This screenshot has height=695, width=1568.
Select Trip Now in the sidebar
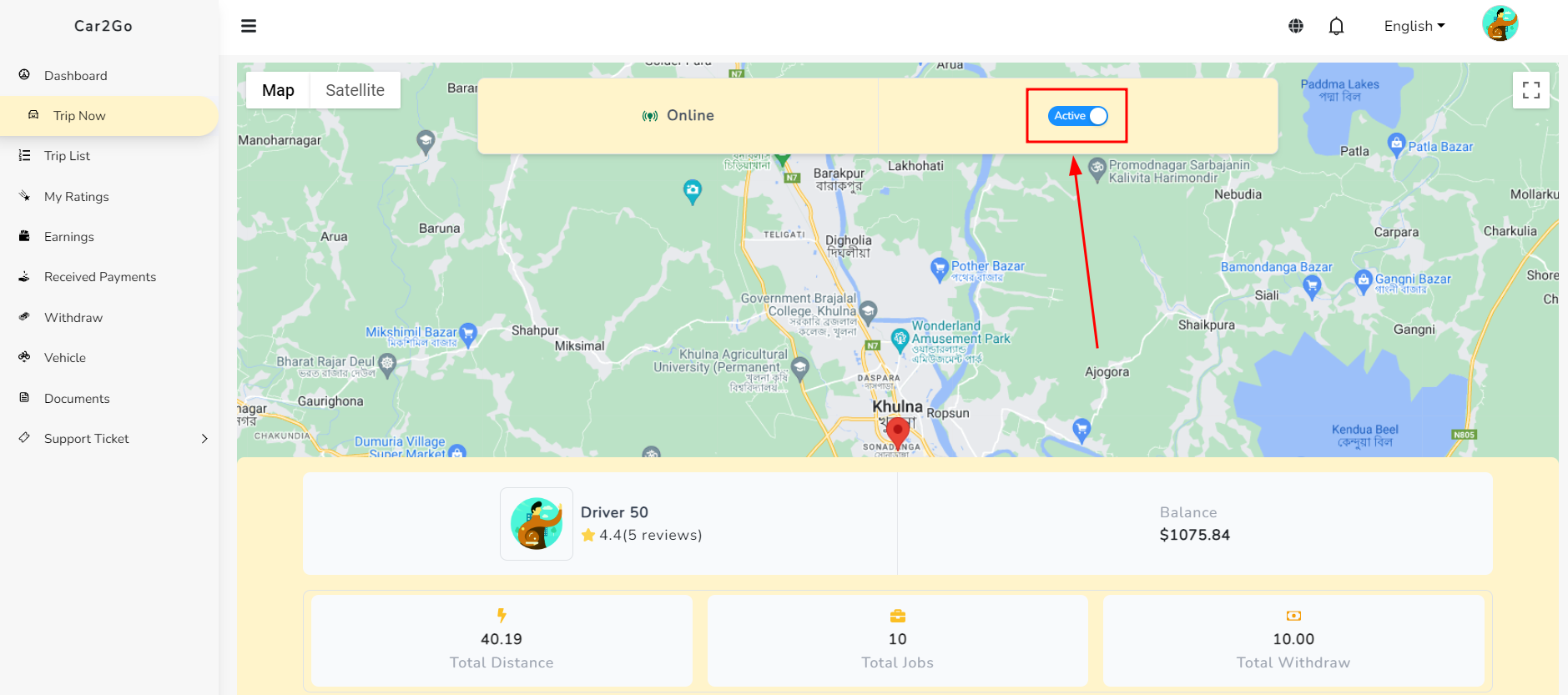click(109, 116)
